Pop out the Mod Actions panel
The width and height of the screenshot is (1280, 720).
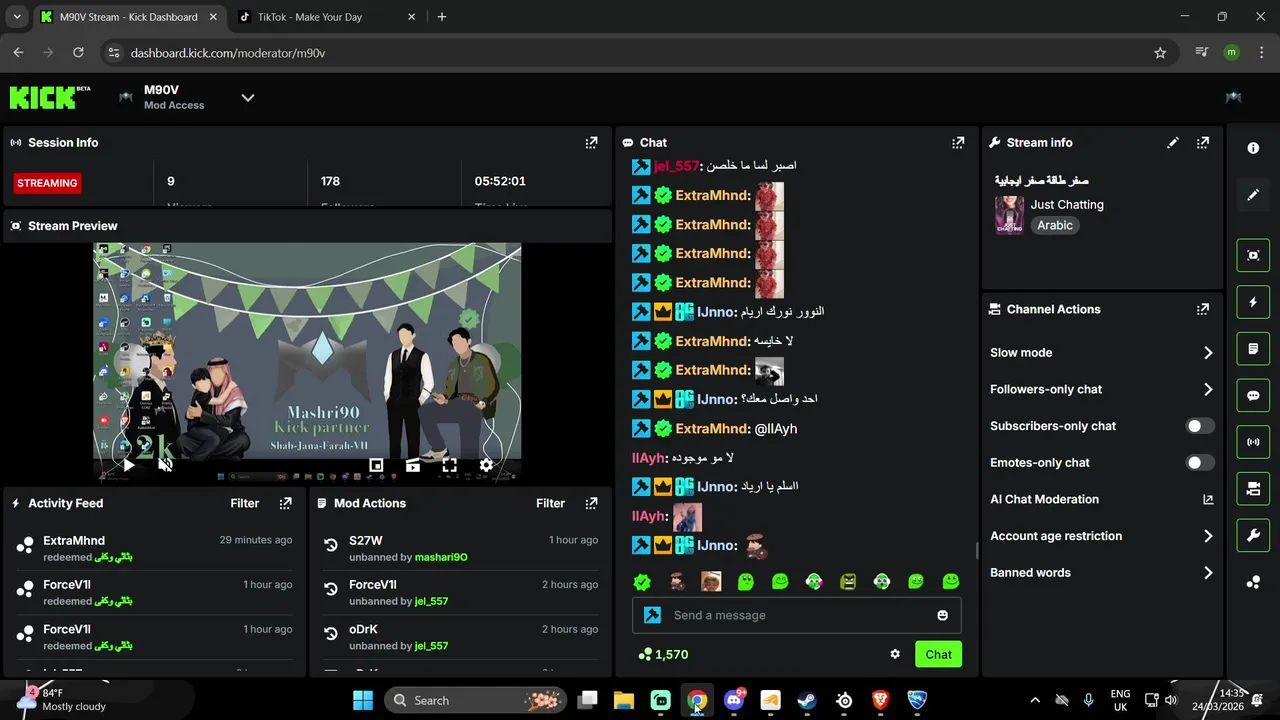click(x=591, y=504)
